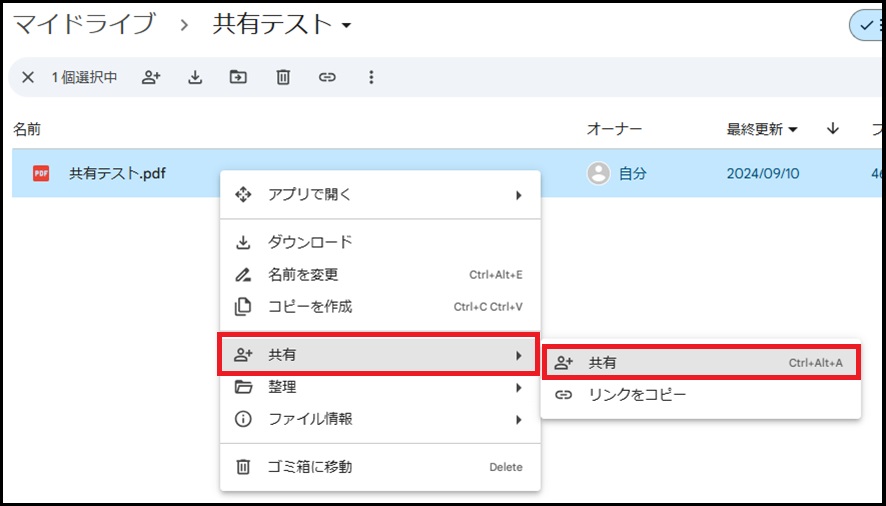Choose ゴミ箱に移動 from the context menu
The height and width of the screenshot is (506, 886).
(x=310, y=467)
